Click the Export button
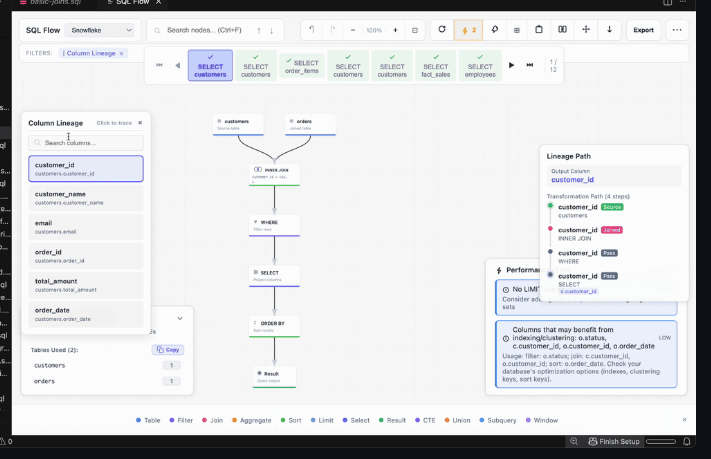This screenshot has height=459, width=711. [x=643, y=30]
